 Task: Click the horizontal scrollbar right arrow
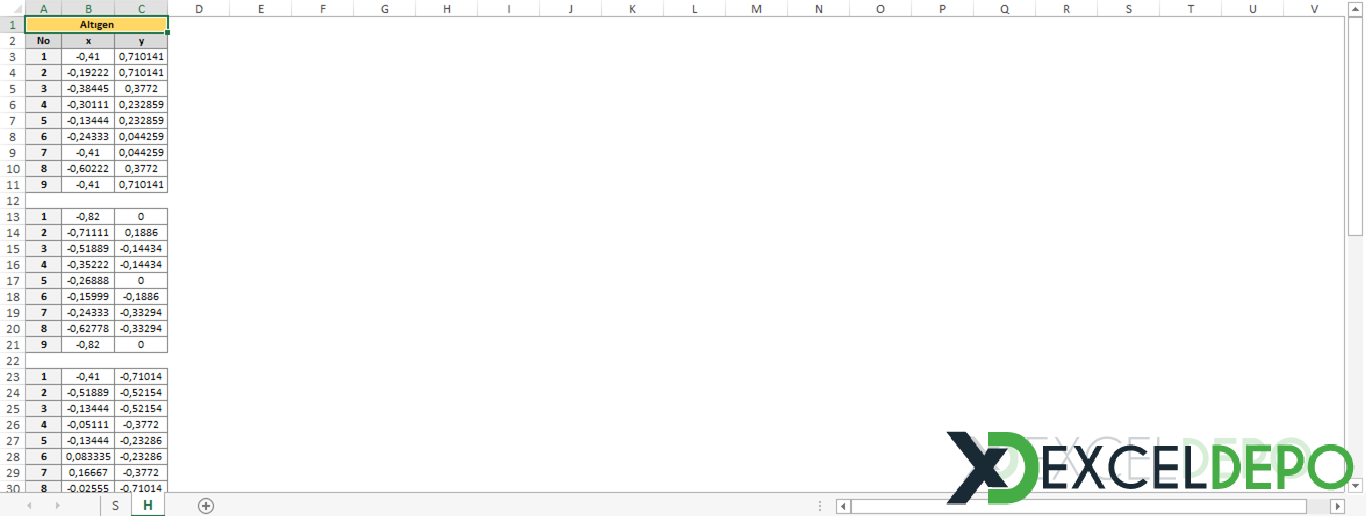tap(1339, 506)
